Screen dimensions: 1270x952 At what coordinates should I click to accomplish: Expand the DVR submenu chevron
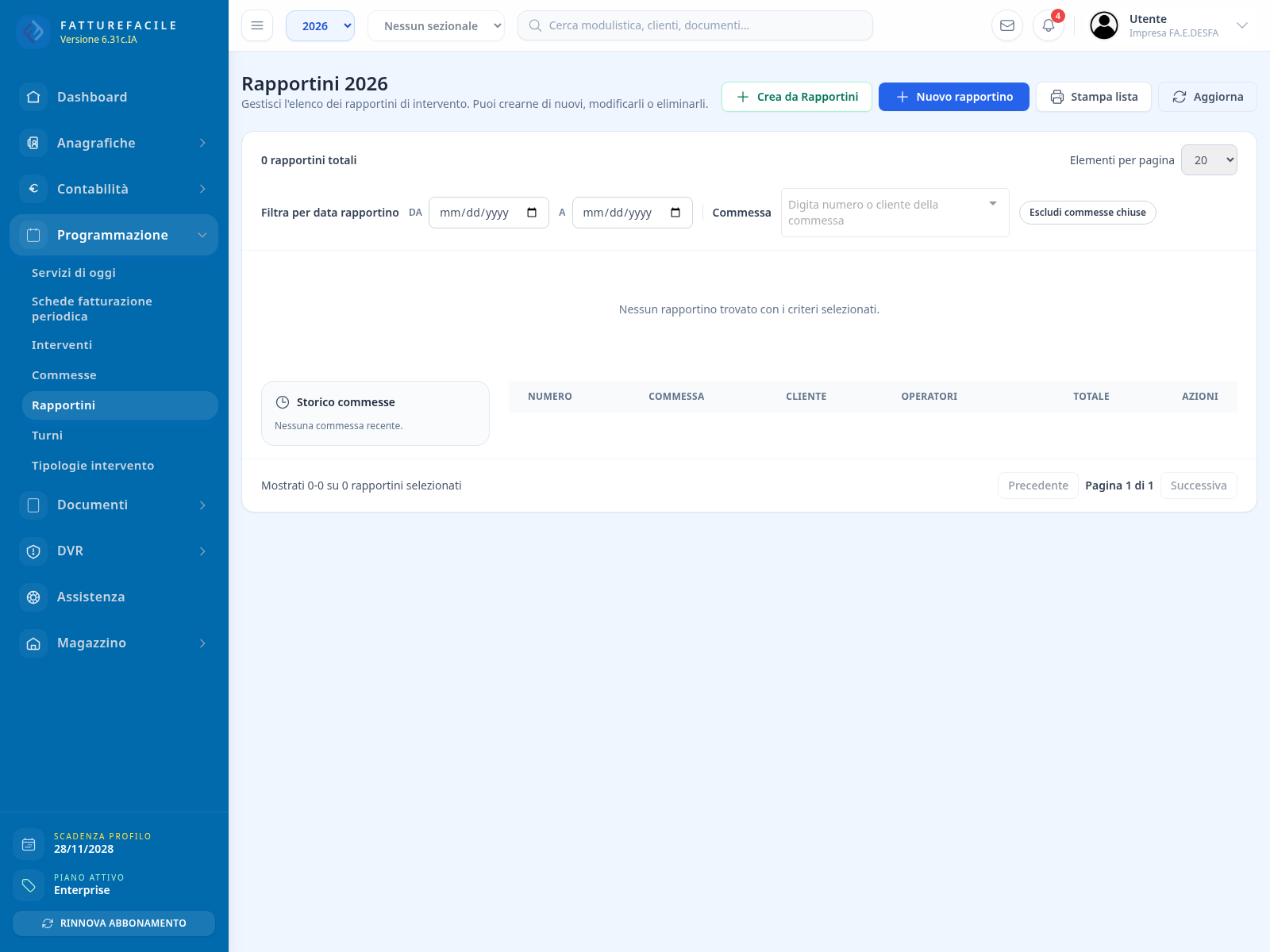[x=202, y=551]
